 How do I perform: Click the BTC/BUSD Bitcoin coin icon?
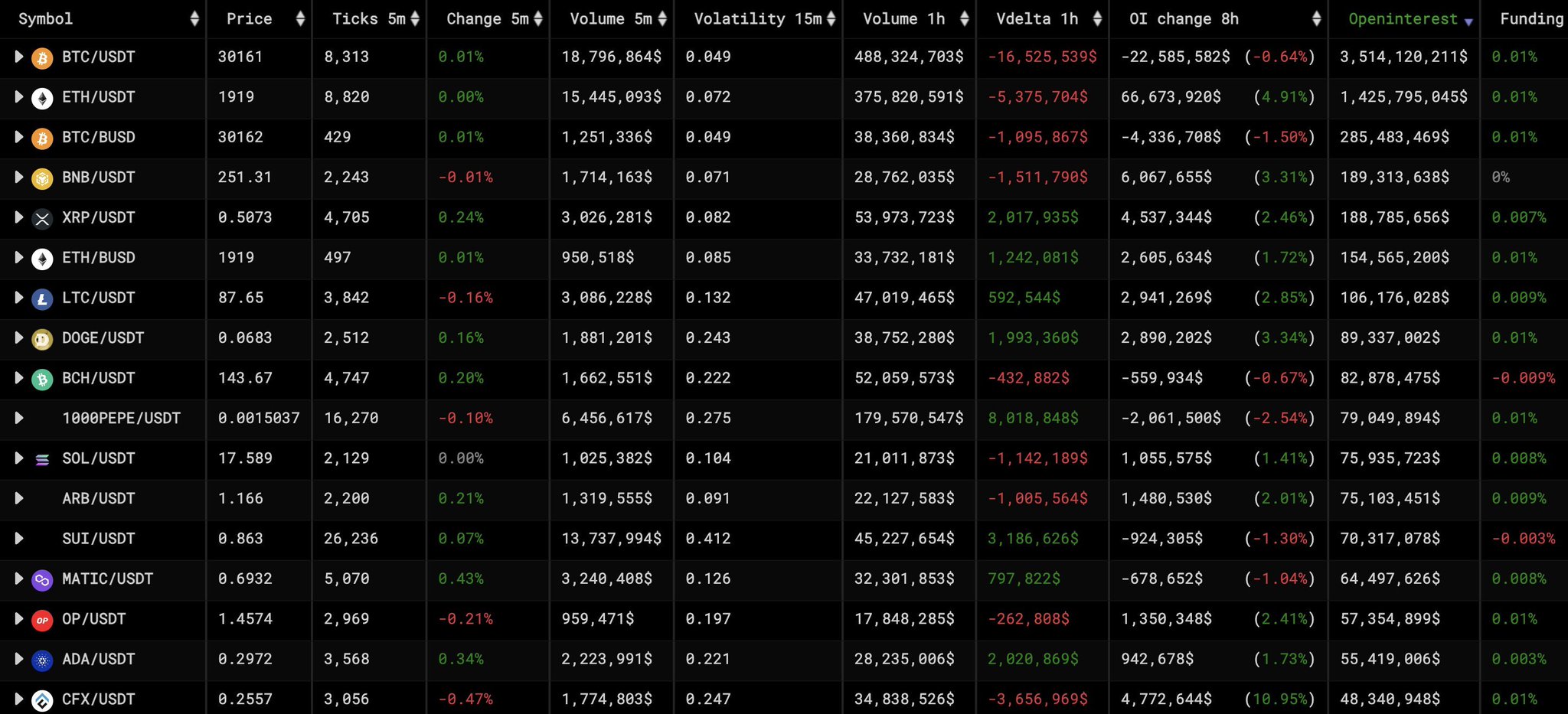click(x=42, y=138)
